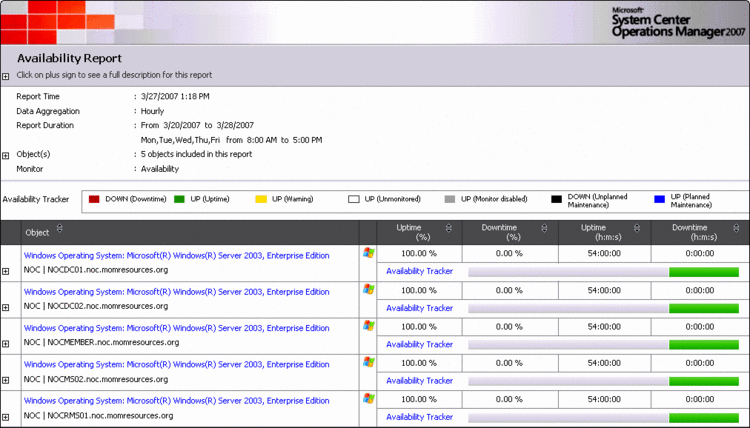Viewport: 750px width, 428px height.
Task: Click the blue UP (Planned Maintenance) legend swatch
Action: coord(659,199)
